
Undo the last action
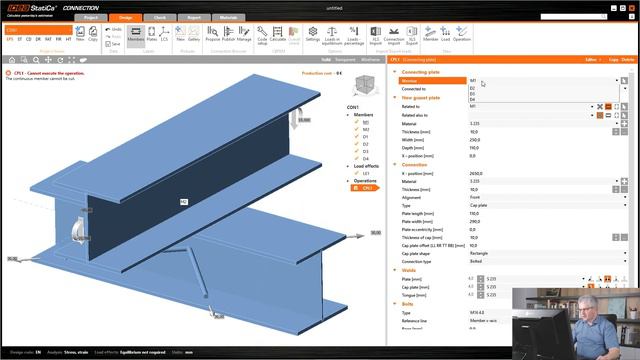[x=113, y=29]
